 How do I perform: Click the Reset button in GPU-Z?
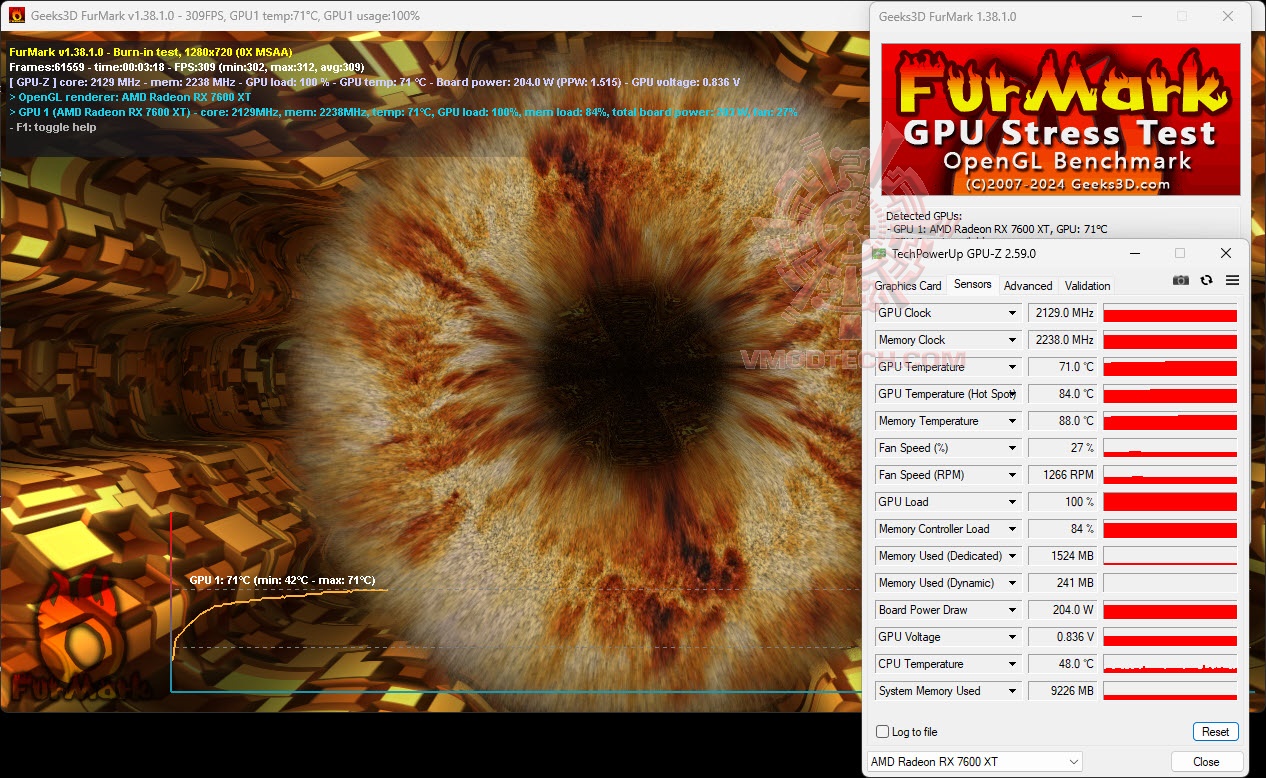pos(1216,732)
